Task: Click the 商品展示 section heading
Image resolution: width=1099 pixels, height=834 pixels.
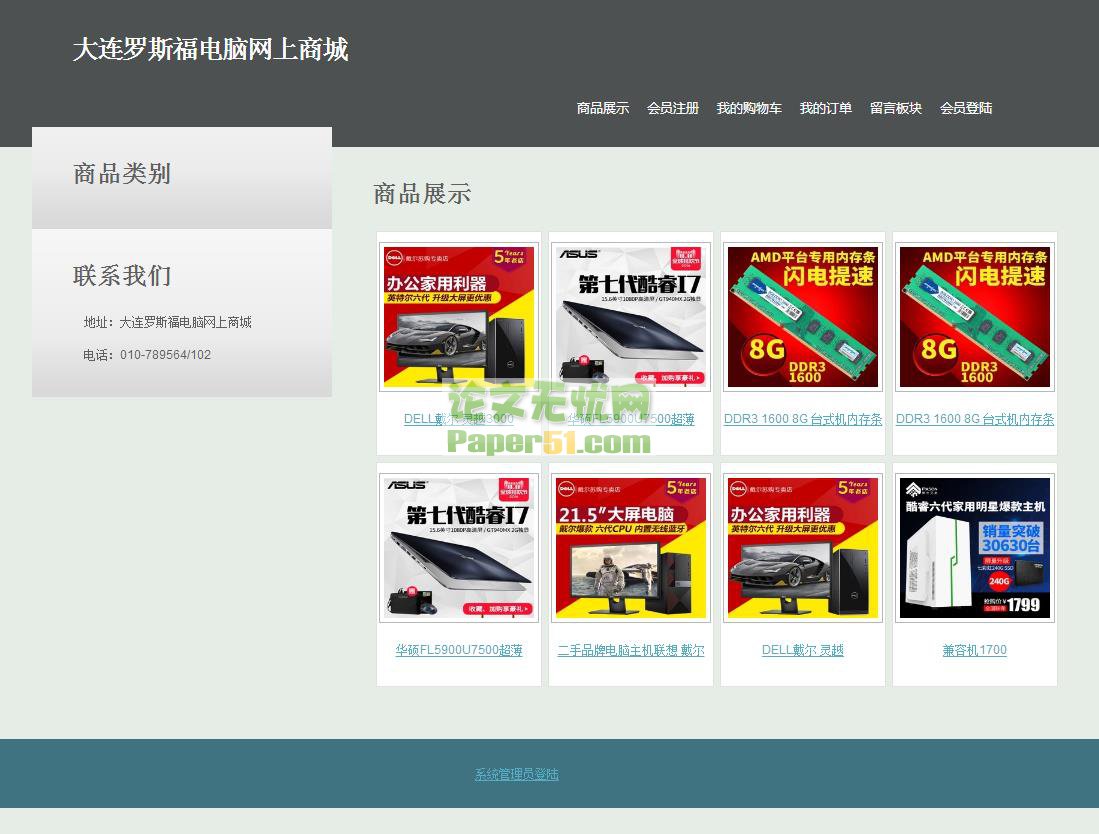Action: (x=422, y=193)
